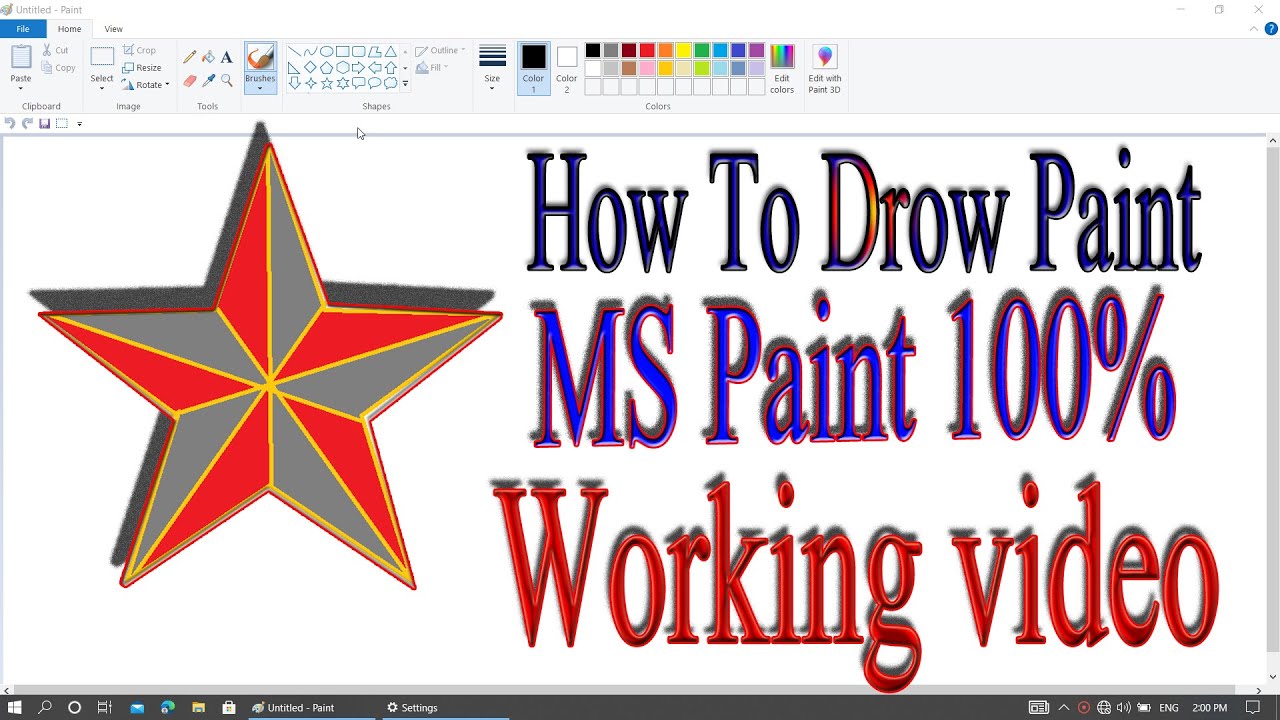
Task: Choose the Pentagon shape
Action: (x=326, y=68)
